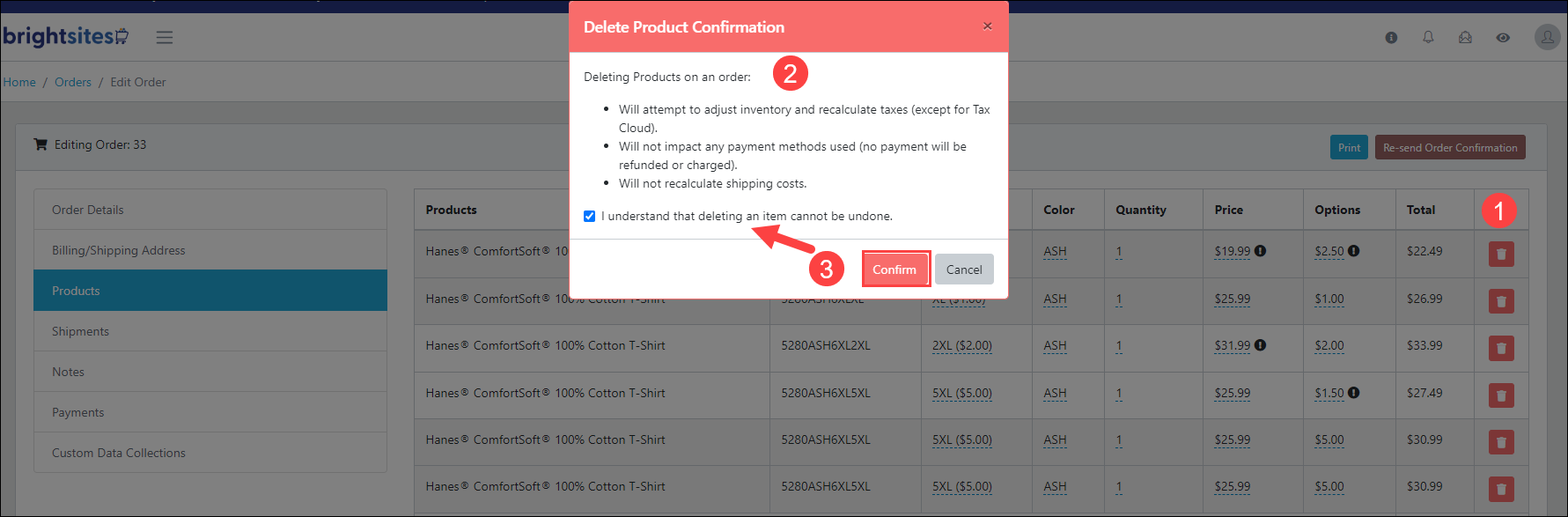This screenshot has height=517, width=1568.
Task: Click trash icon for $33.99 product row
Action: click(x=1501, y=348)
